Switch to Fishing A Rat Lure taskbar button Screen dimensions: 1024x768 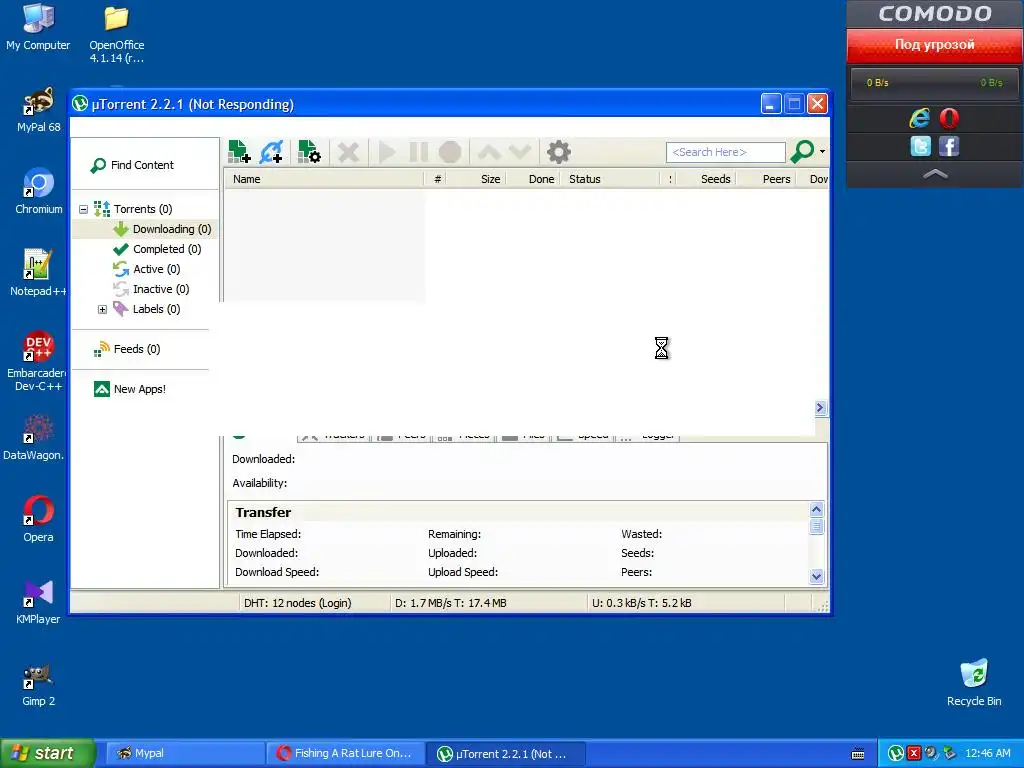[345, 754]
